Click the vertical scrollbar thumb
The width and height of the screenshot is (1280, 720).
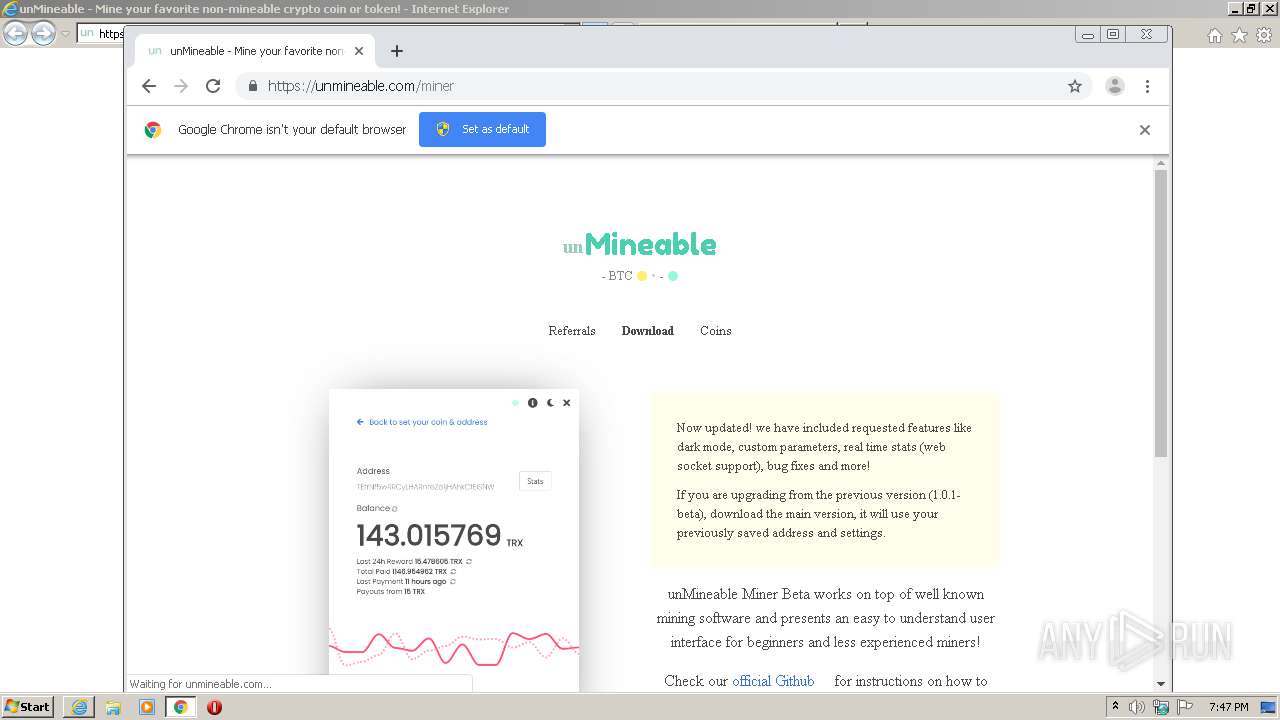coord(1161,314)
